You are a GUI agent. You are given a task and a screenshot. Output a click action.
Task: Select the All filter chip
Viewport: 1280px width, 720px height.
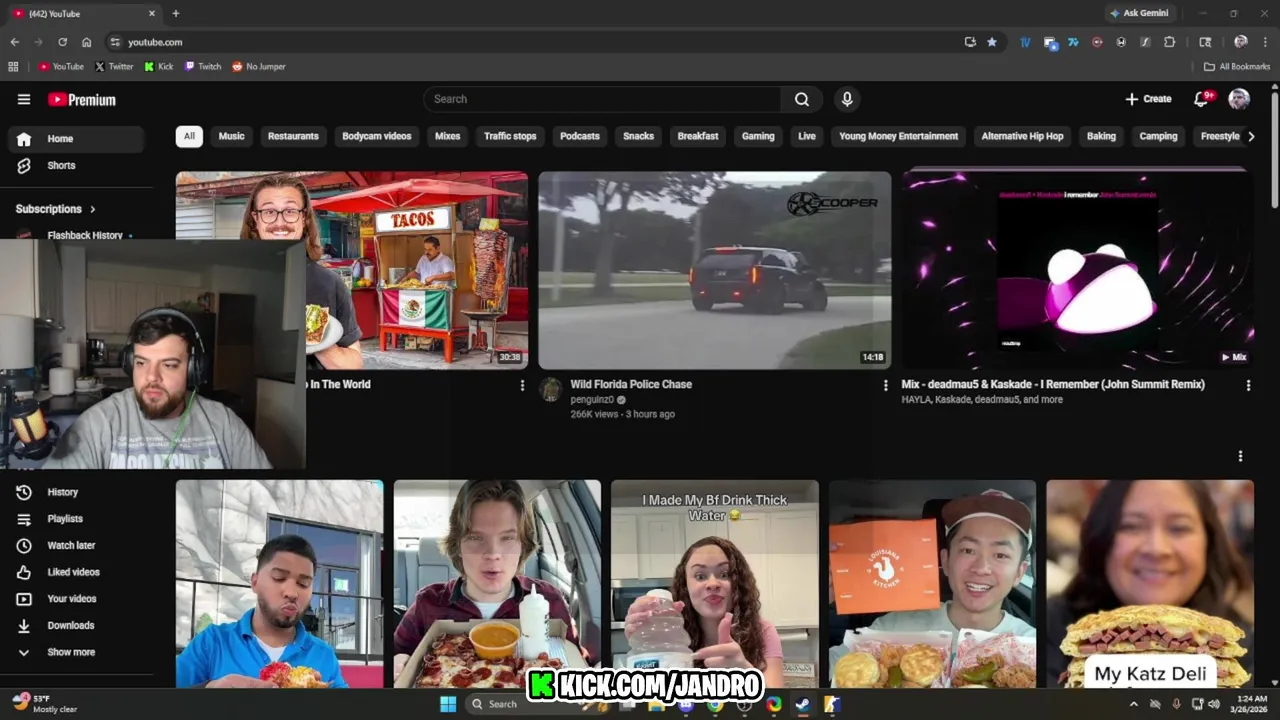[x=189, y=136]
